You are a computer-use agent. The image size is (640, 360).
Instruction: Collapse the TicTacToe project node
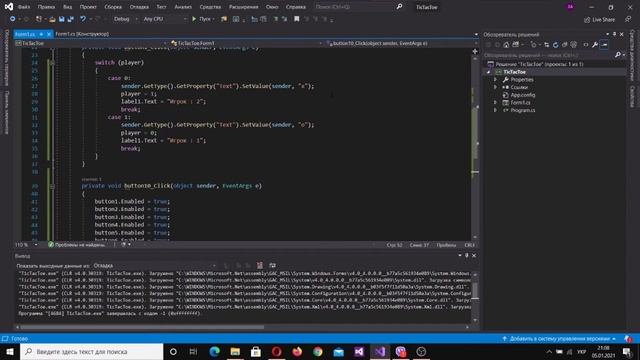click(x=488, y=72)
